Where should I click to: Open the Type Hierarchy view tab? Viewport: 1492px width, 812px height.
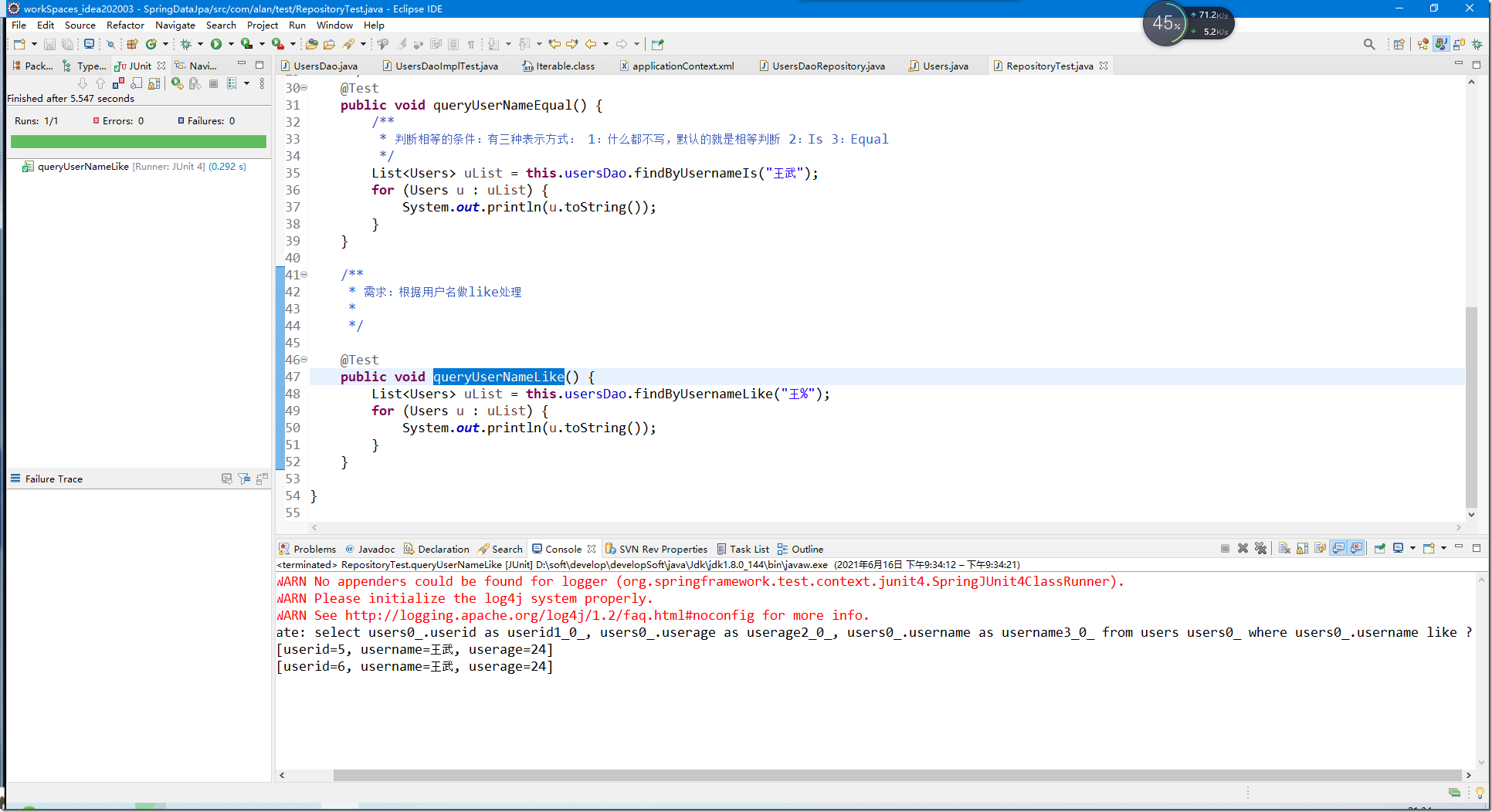pos(85,66)
